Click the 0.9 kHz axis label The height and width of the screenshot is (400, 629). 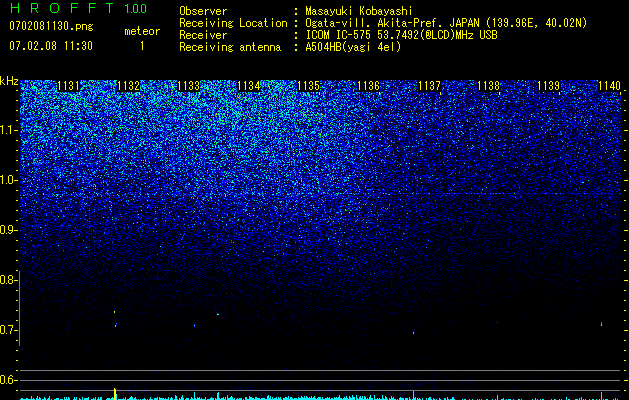tap(9, 230)
